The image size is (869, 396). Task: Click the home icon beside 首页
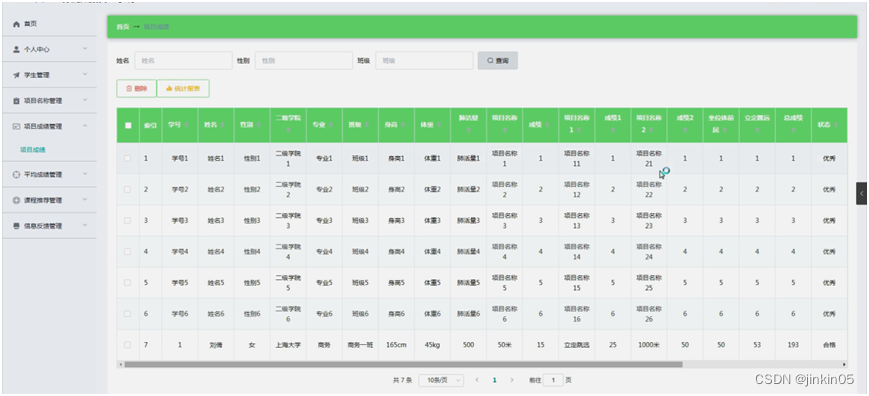tap(16, 24)
